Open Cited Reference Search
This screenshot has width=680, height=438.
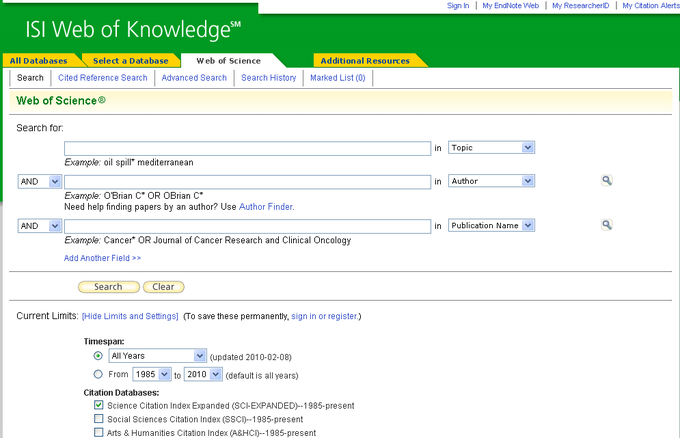pos(103,78)
